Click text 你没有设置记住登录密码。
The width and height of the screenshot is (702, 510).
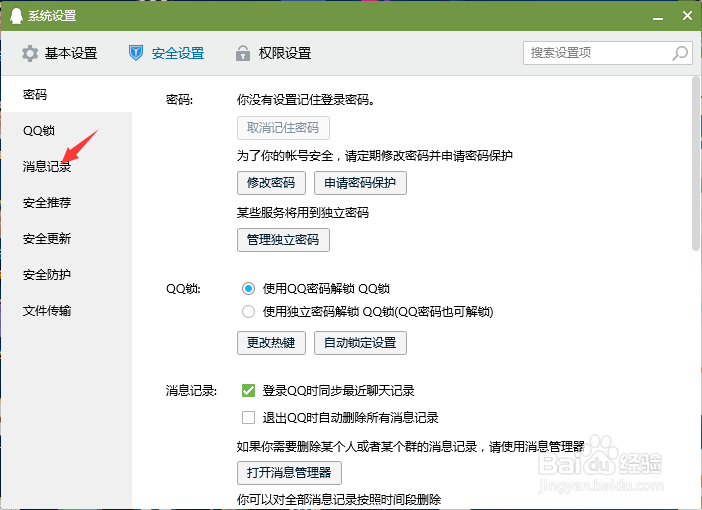tap(306, 99)
